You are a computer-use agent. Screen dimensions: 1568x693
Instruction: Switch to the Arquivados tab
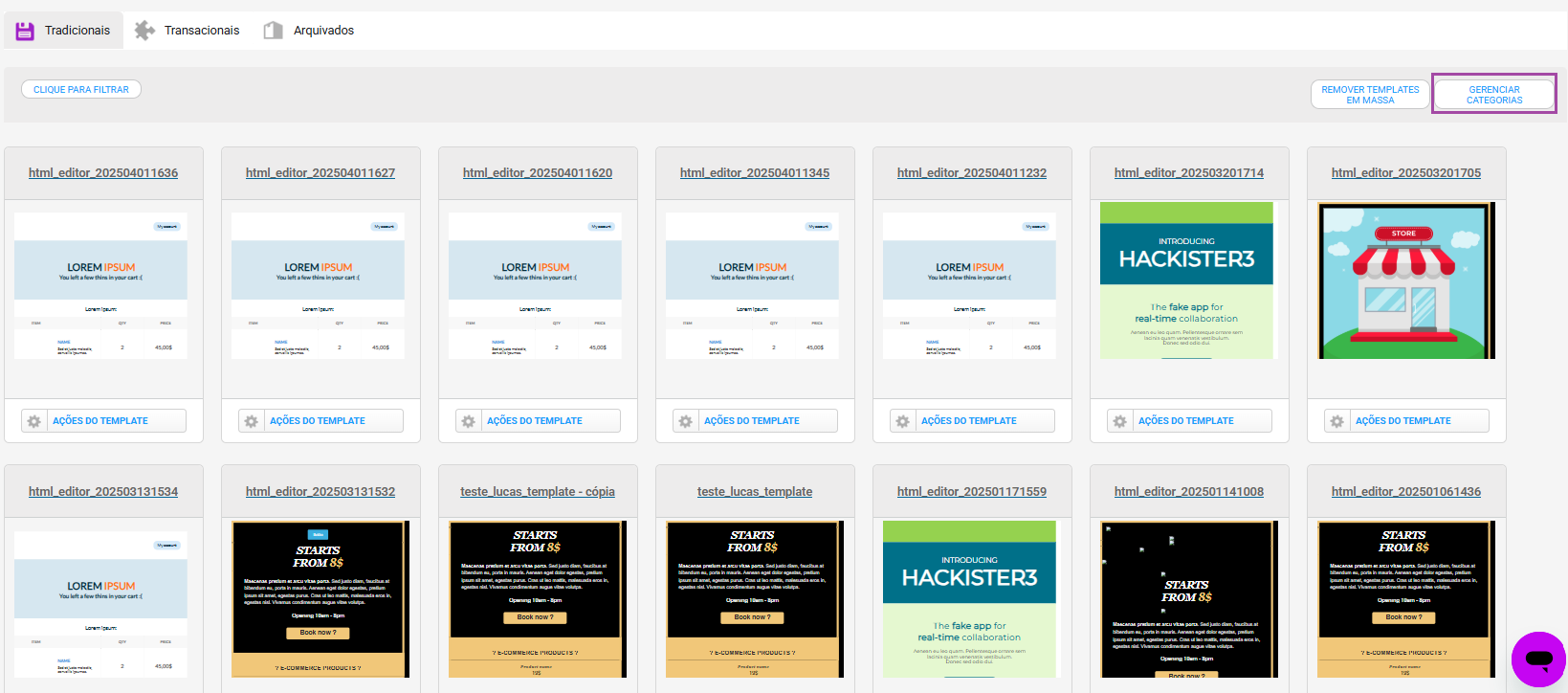[x=309, y=31]
